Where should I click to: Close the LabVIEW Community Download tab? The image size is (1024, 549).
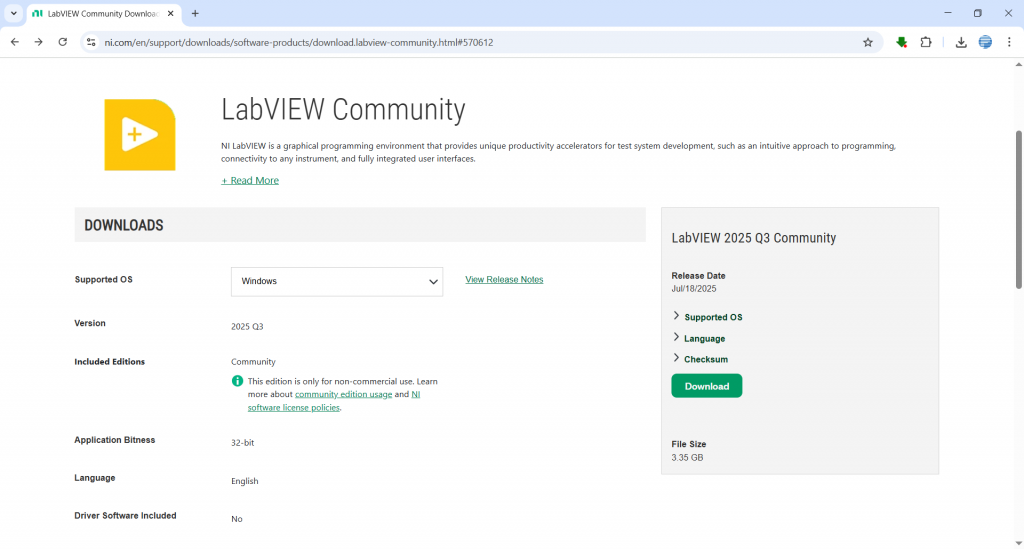click(170, 13)
